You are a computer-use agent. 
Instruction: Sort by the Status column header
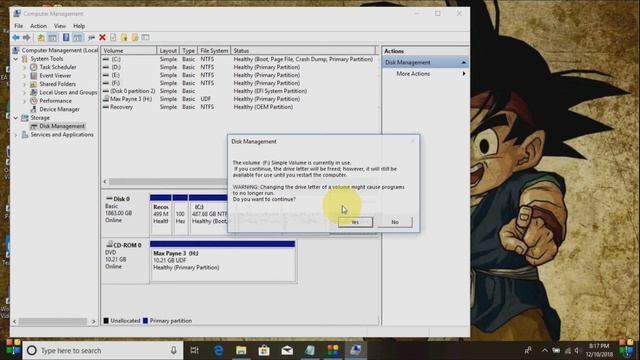pyautogui.click(x=303, y=51)
